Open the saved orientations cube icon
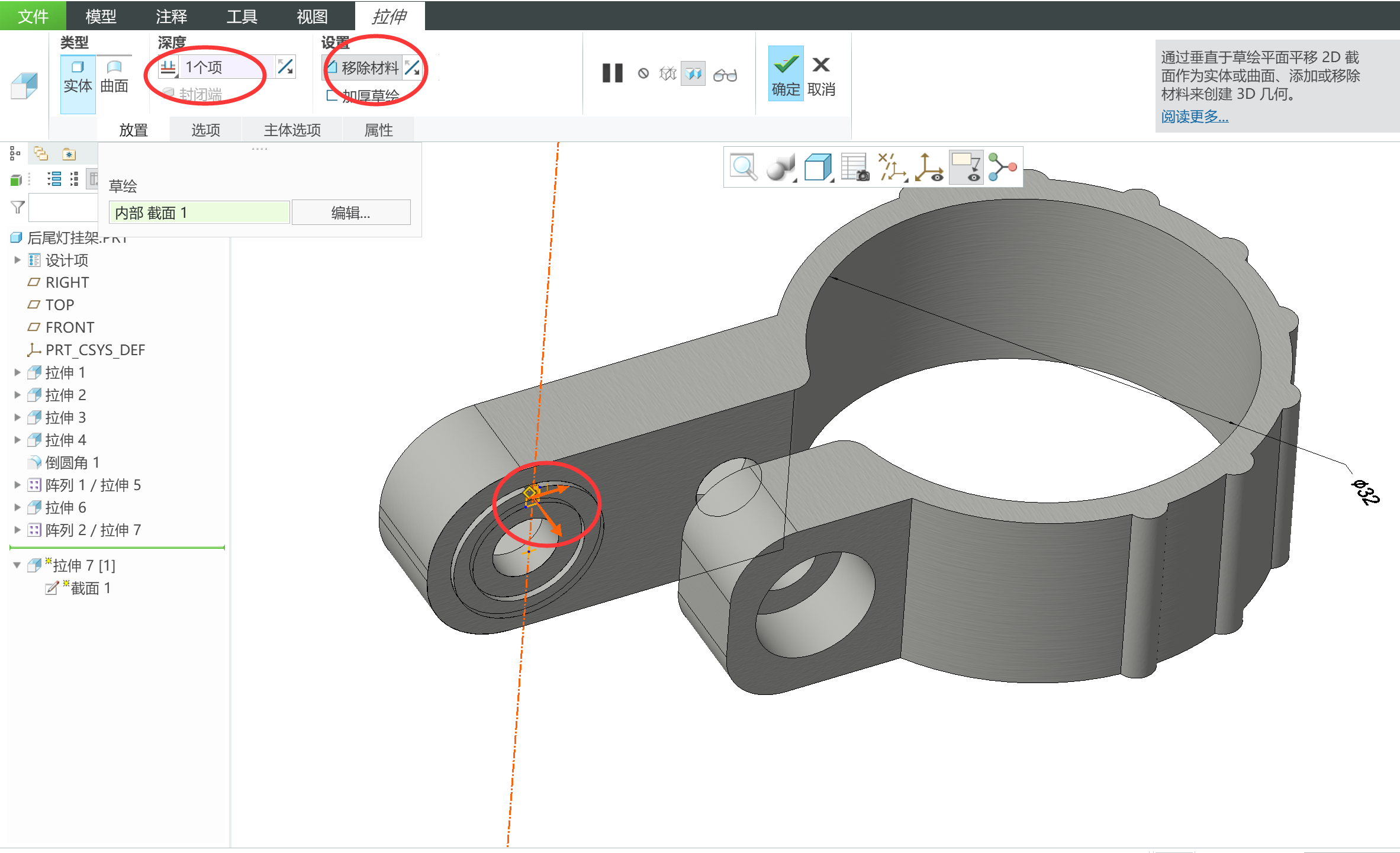The image size is (1400, 853). tap(818, 168)
